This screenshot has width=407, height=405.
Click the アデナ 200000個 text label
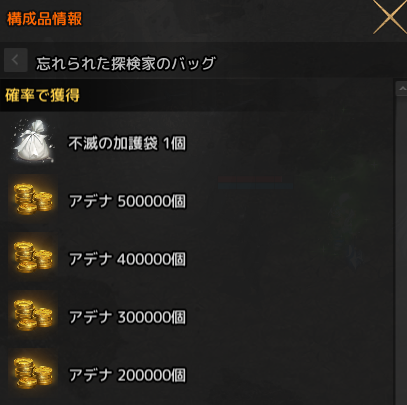coord(127,375)
